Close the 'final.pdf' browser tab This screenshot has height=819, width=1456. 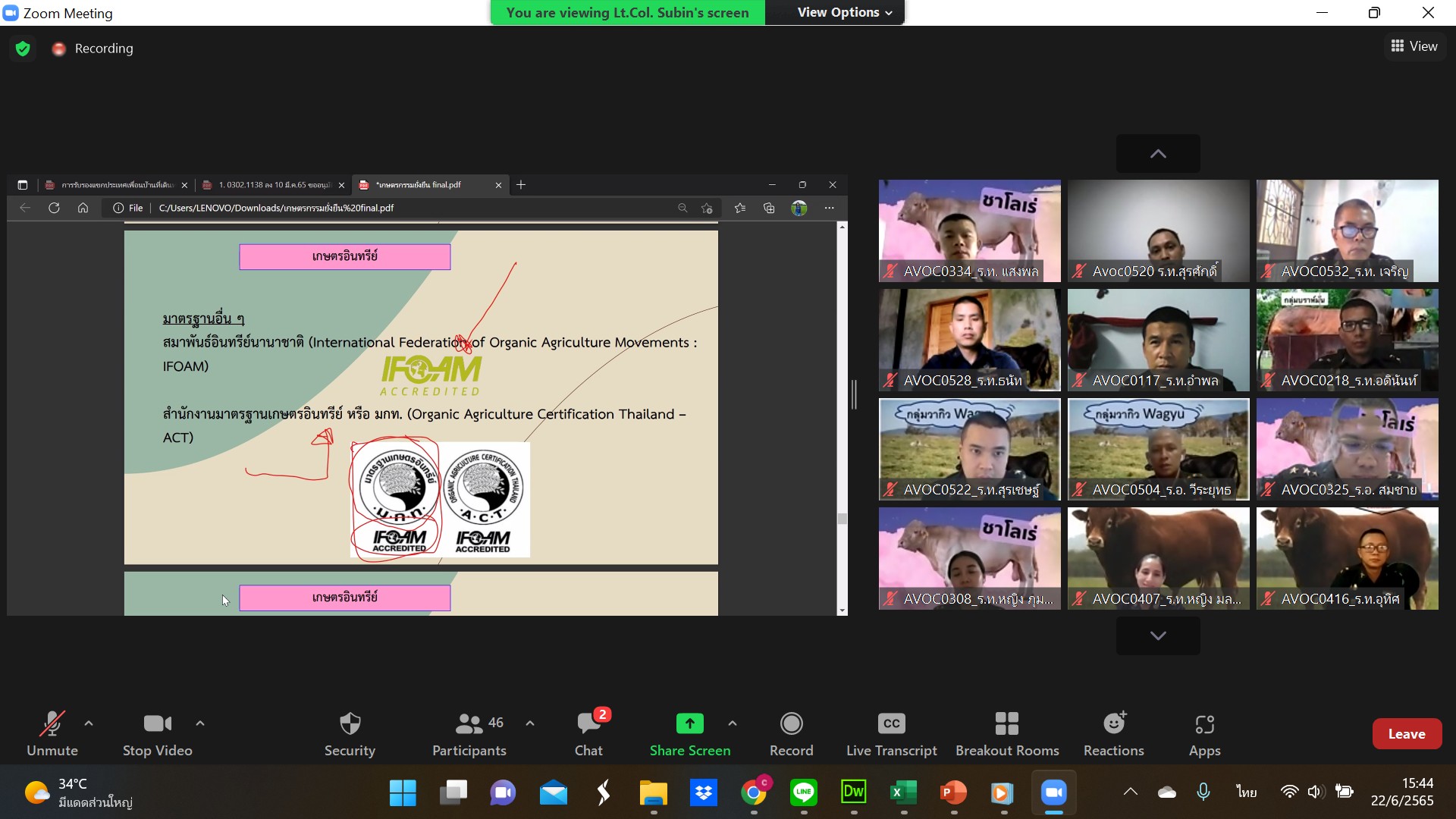[x=498, y=185]
